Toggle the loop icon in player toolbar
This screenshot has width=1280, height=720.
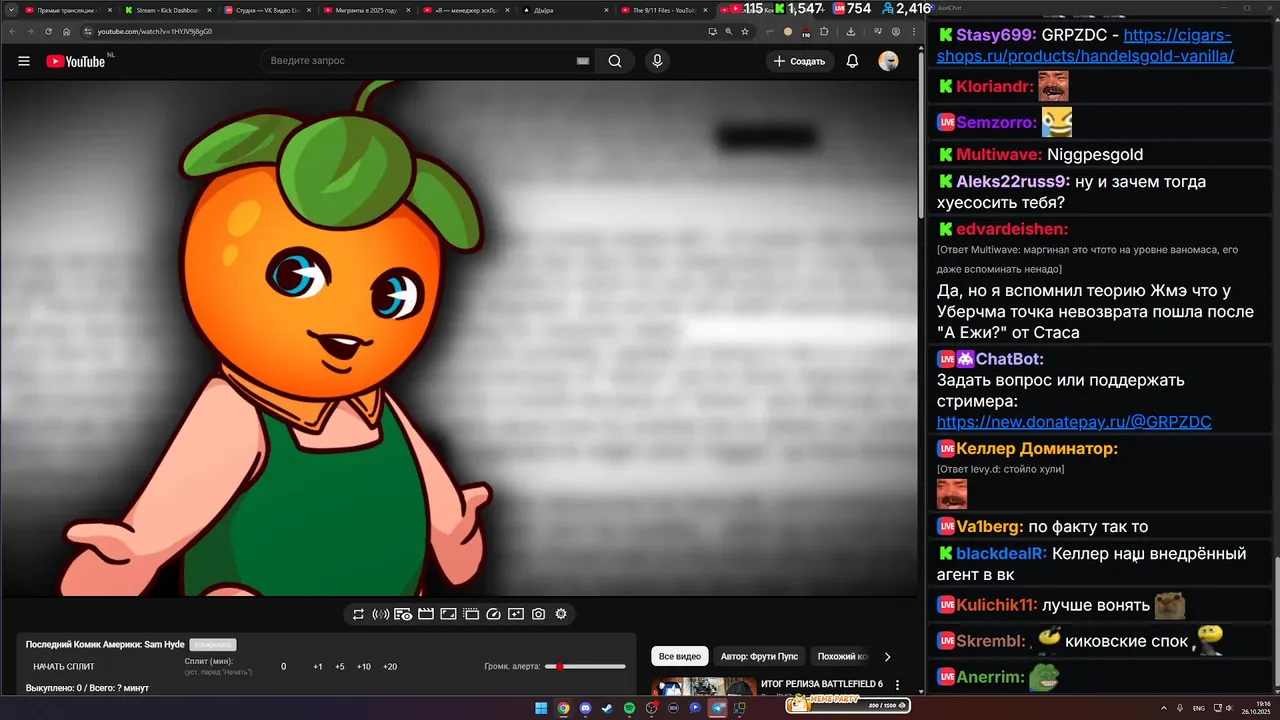click(x=358, y=614)
